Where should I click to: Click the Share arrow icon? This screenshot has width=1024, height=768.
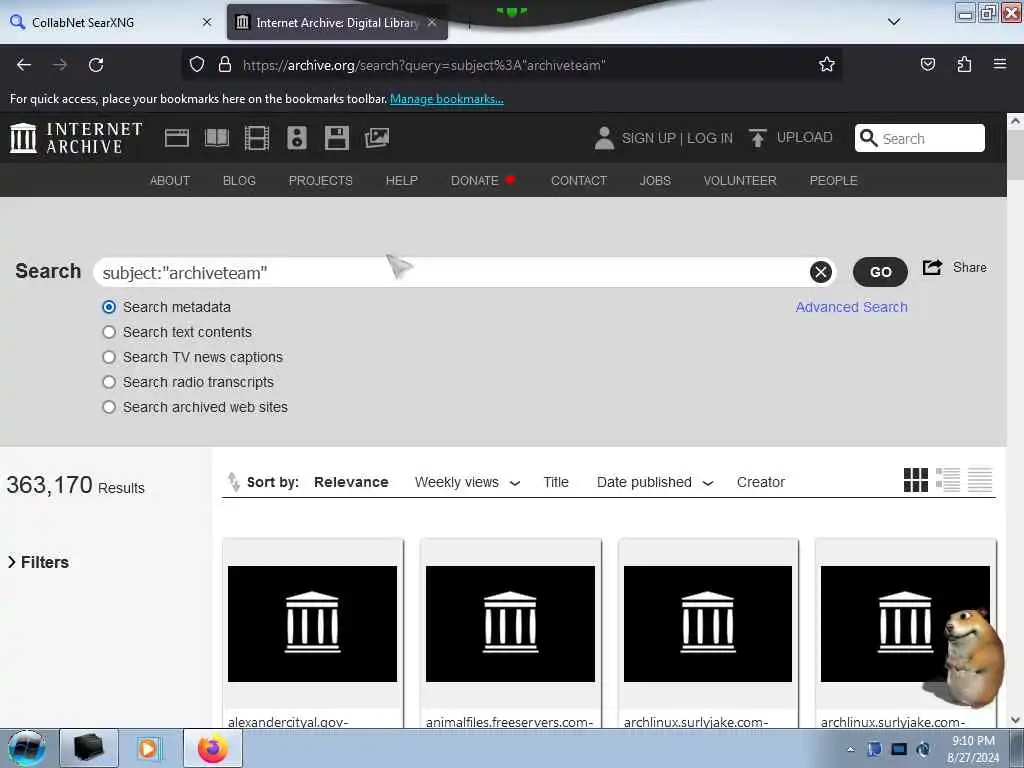pyautogui.click(x=933, y=267)
